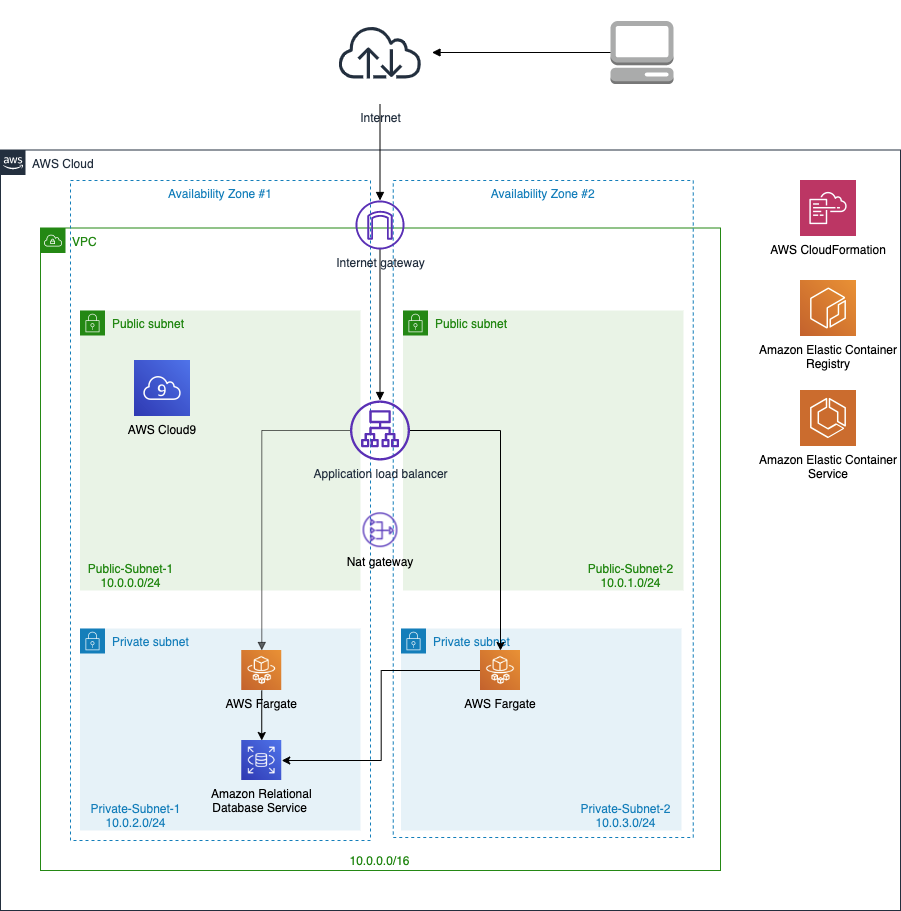Screen dimensions: 901x911
Task: Click 'Public subnet' title in Availability Zone #2
Action: [x=471, y=324]
